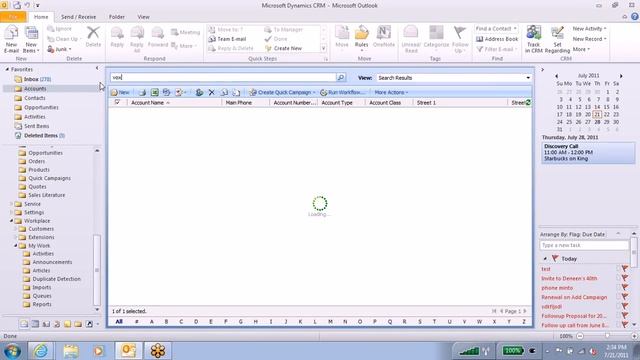Click the Team E-mail quick step
640x360 pixels.
(x=227, y=39)
